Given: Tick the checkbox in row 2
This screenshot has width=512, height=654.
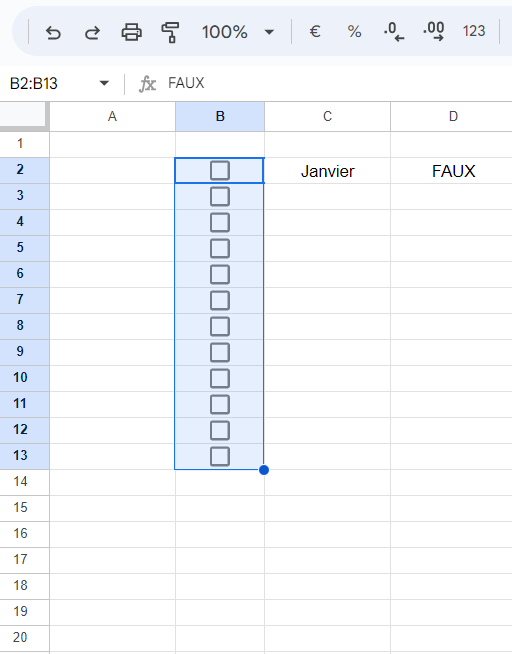Looking at the screenshot, I should click(220, 171).
